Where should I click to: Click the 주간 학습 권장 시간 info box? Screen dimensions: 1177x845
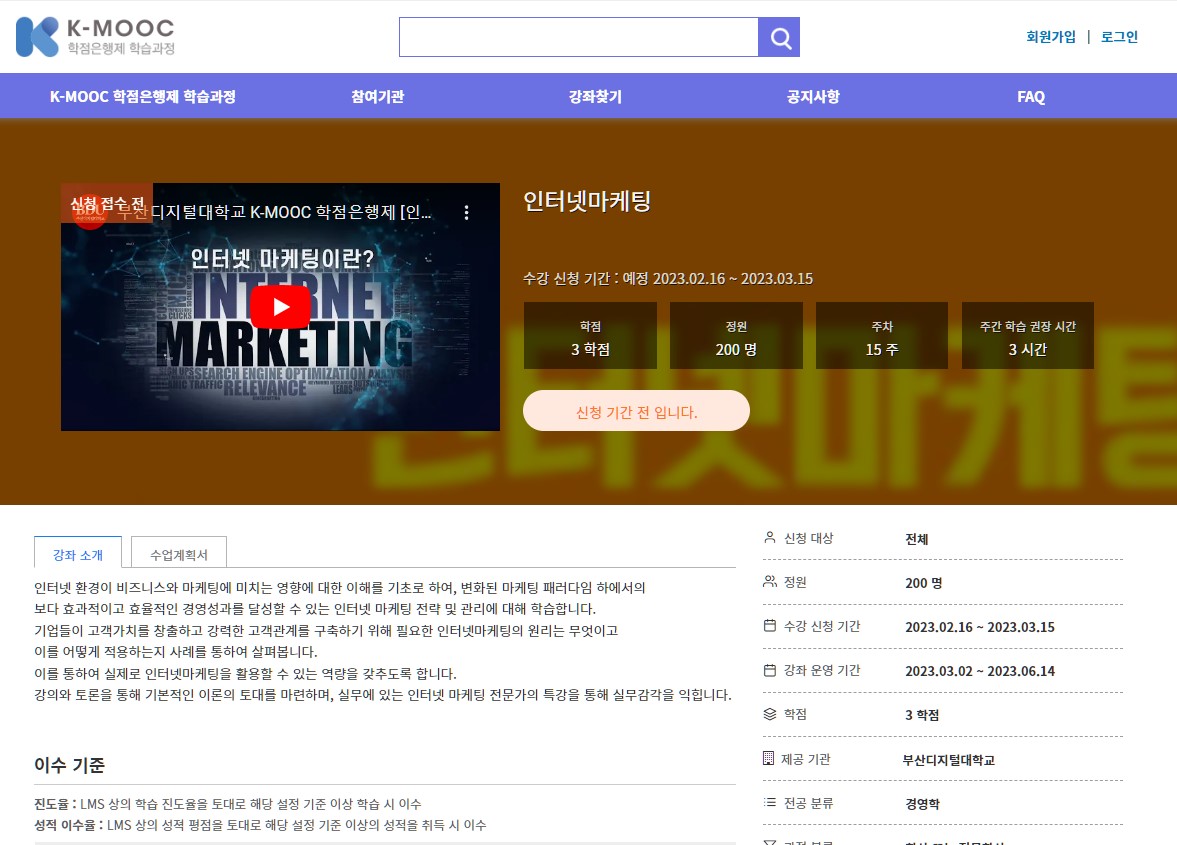click(1028, 335)
